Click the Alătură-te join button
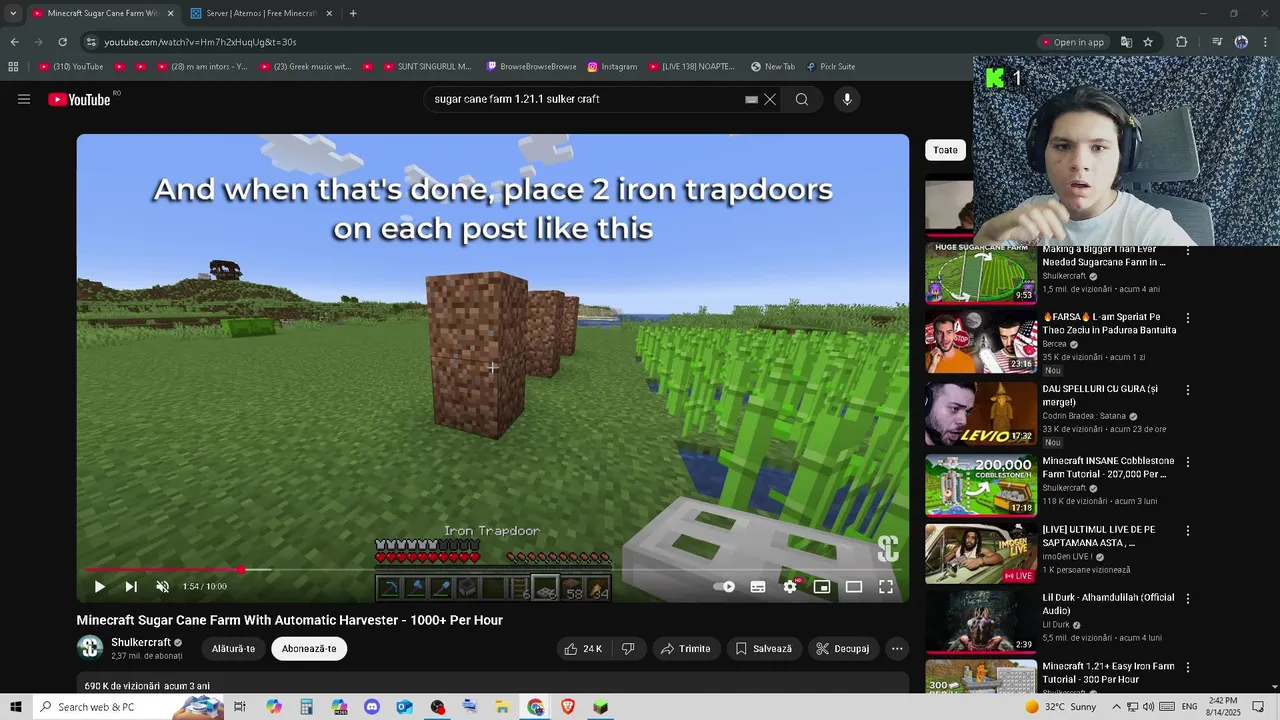 pyautogui.click(x=233, y=649)
